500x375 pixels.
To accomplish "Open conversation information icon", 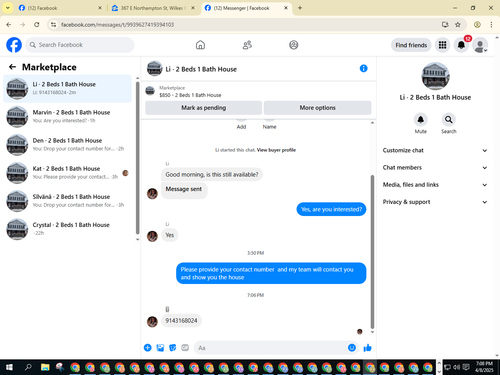I will 363,68.
